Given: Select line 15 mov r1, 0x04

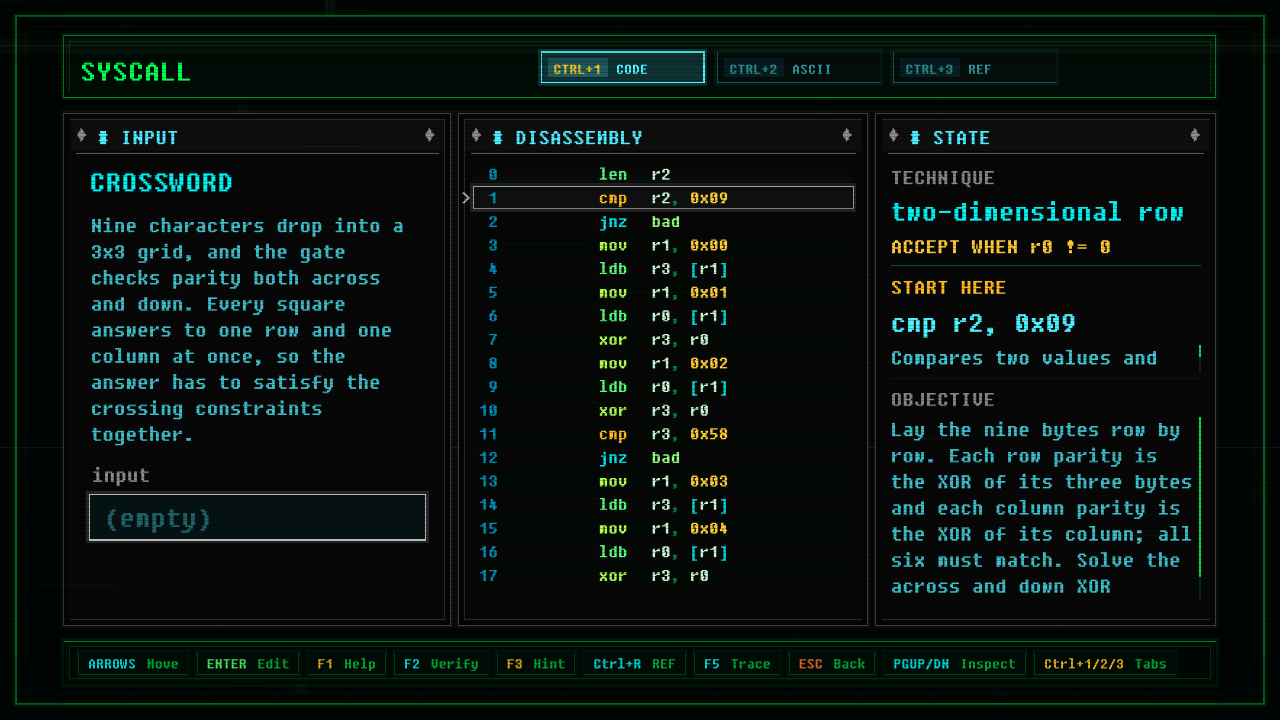Looking at the screenshot, I should pyautogui.click(x=663, y=528).
